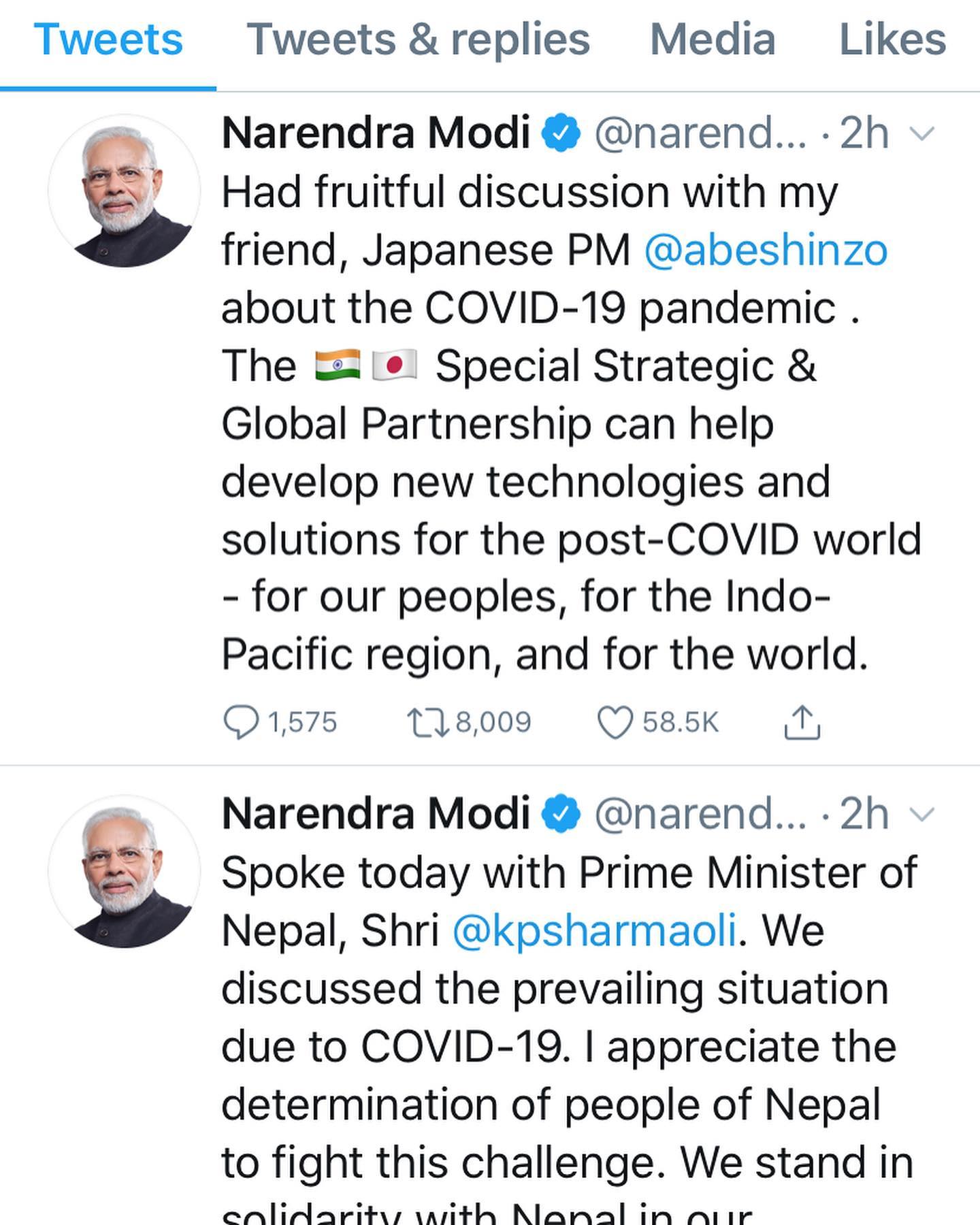Share the COVID-19 pandemic tweet
This screenshot has width=980, height=1225.
pyautogui.click(x=802, y=722)
